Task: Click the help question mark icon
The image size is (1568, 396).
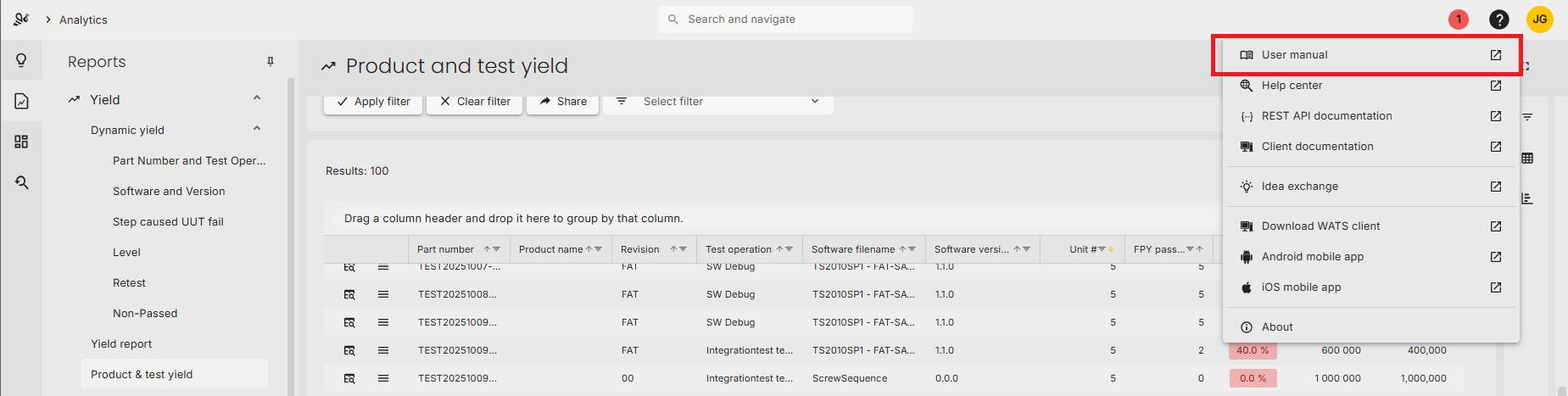Action: 1499,19
